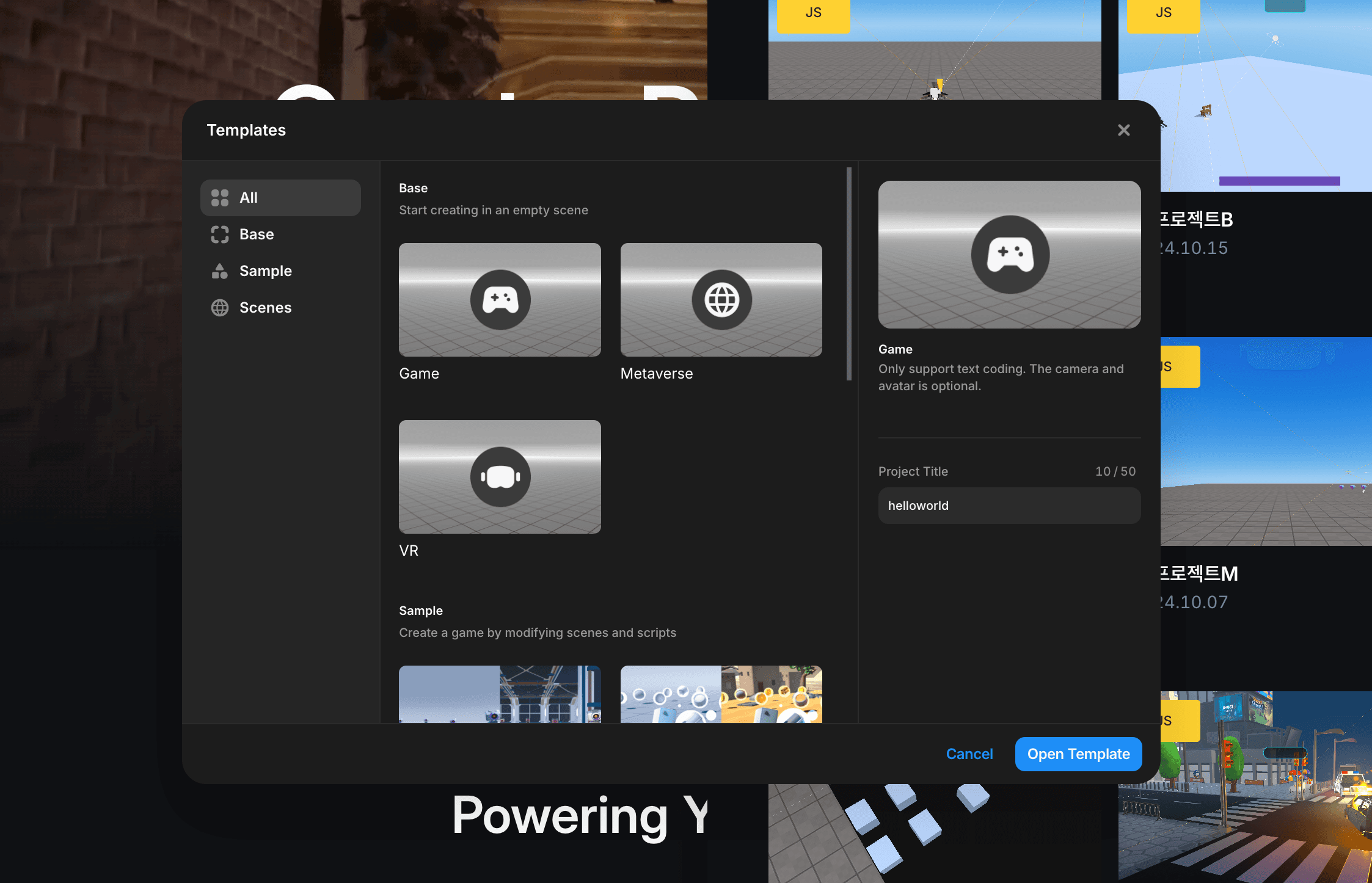This screenshot has width=1372, height=883.
Task: Switch to the Base category
Action: tap(280, 234)
